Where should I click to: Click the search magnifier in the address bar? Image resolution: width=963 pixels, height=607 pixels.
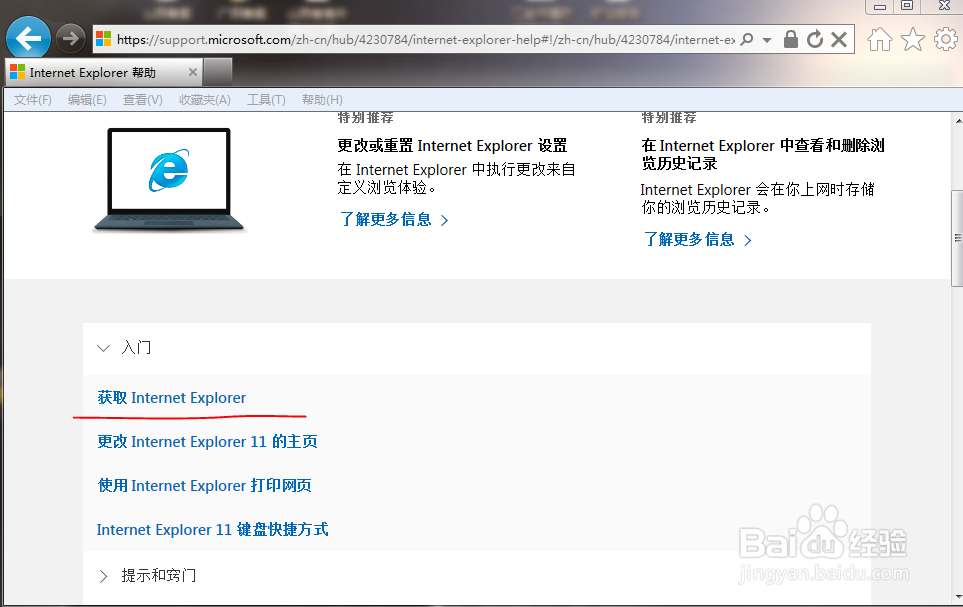tap(746, 39)
